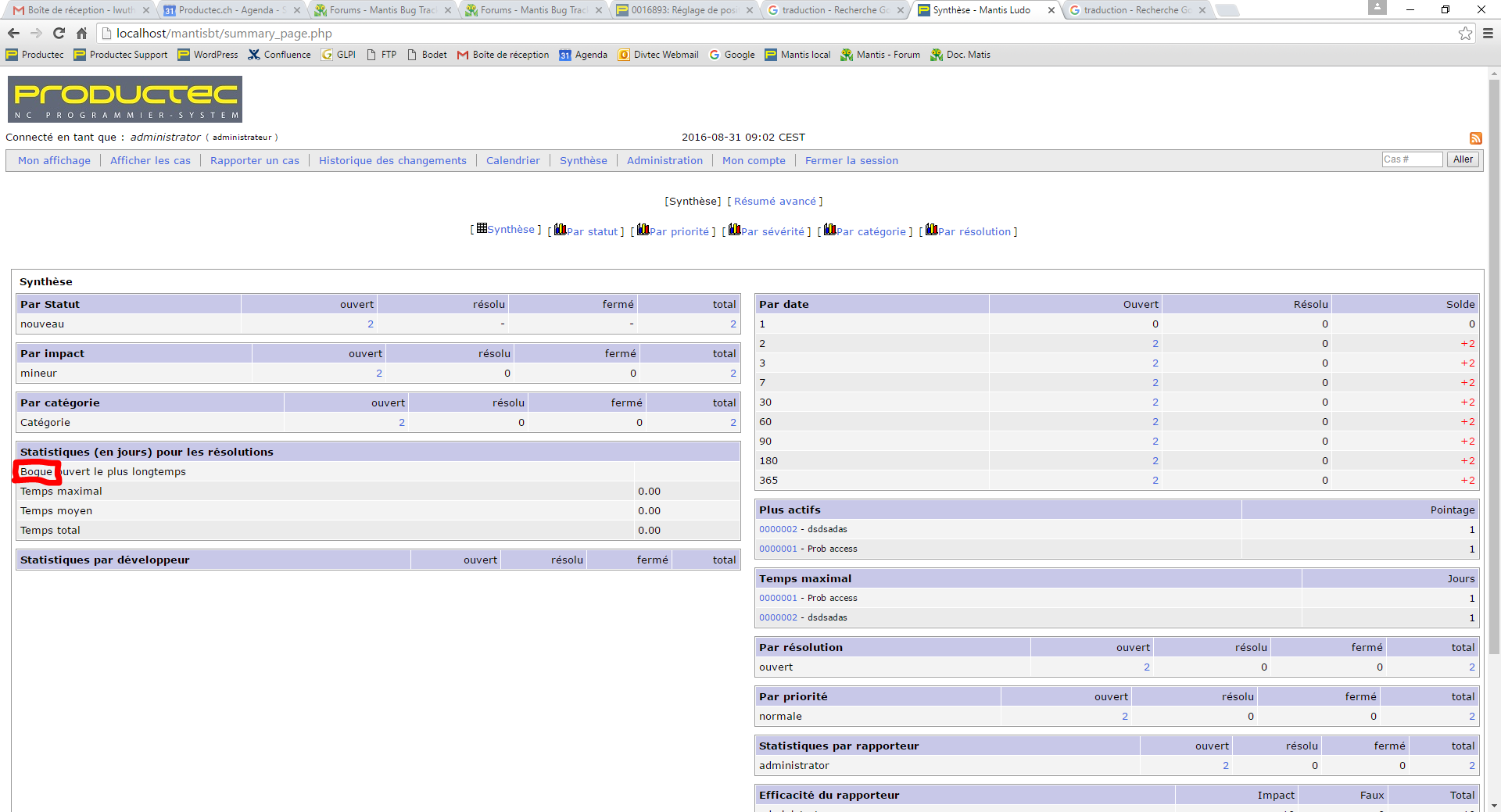Click the RSS feed icon
The width and height of the screenshot is (1501, 812).
click(1475, 138)
